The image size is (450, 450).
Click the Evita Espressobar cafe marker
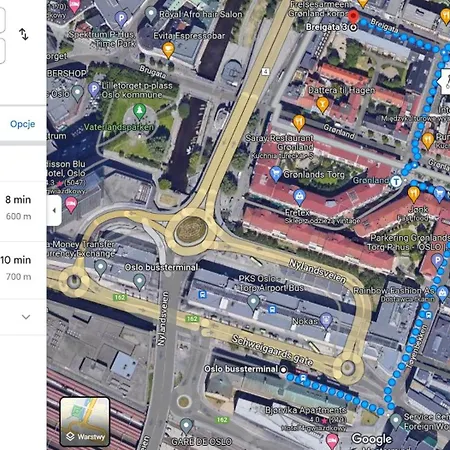(168, 50)
